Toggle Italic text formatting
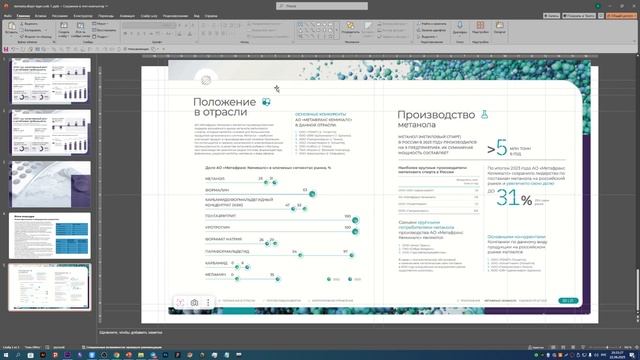 pyautogui.click(x=132, y=34)
